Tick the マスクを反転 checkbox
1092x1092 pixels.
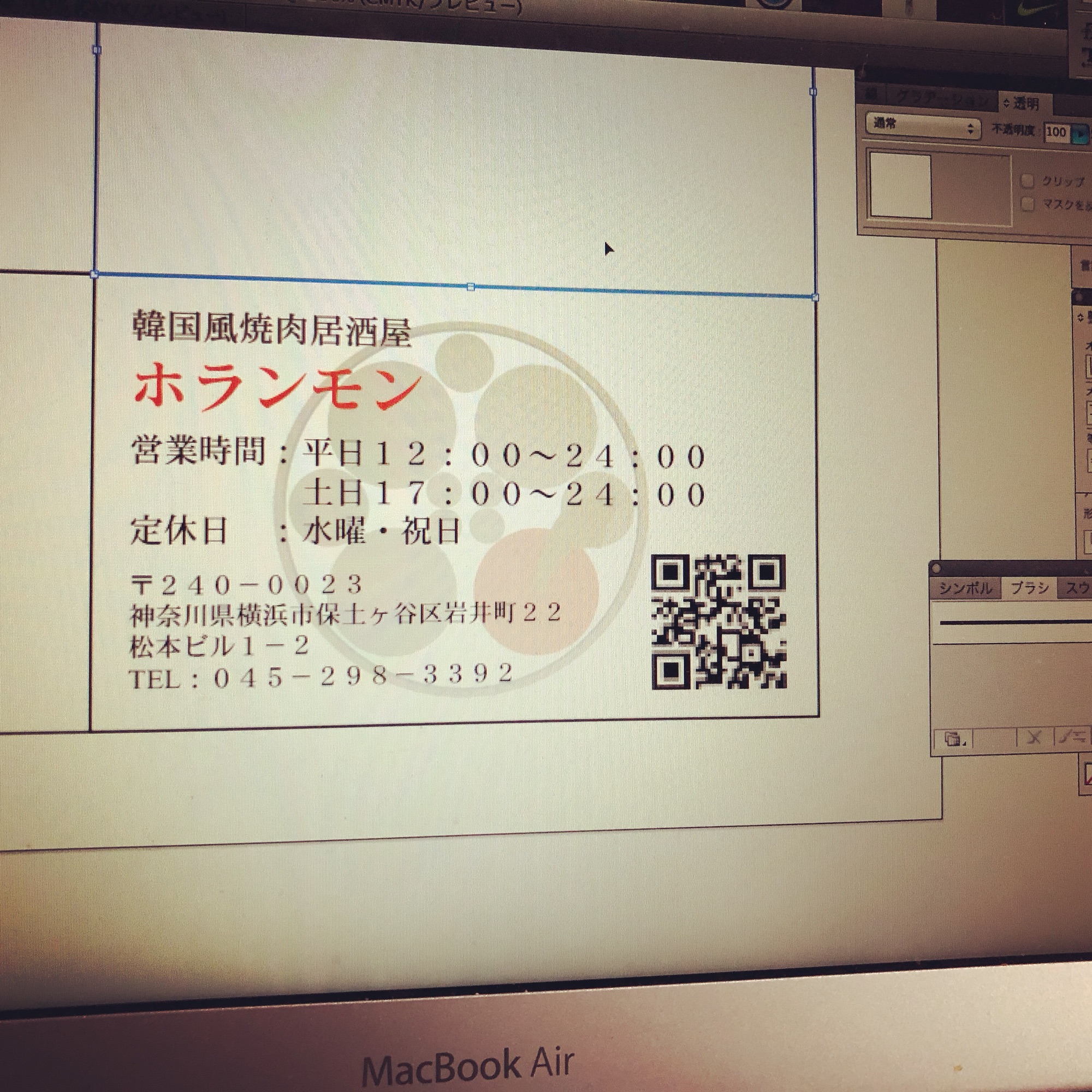click(x=1028, y=204)
